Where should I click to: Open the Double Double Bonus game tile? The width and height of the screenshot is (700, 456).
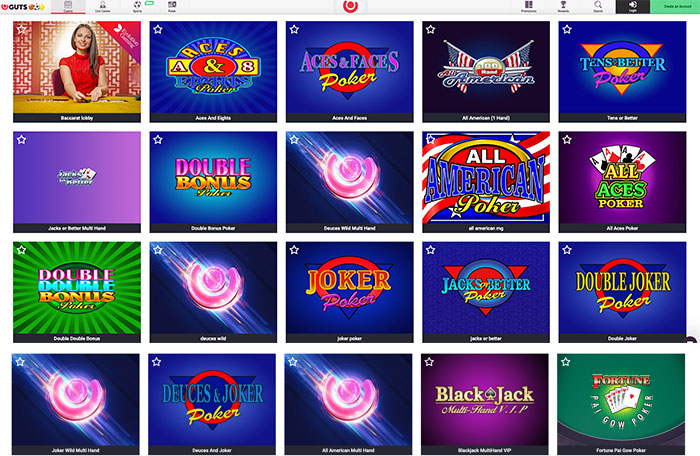point(77,292)
